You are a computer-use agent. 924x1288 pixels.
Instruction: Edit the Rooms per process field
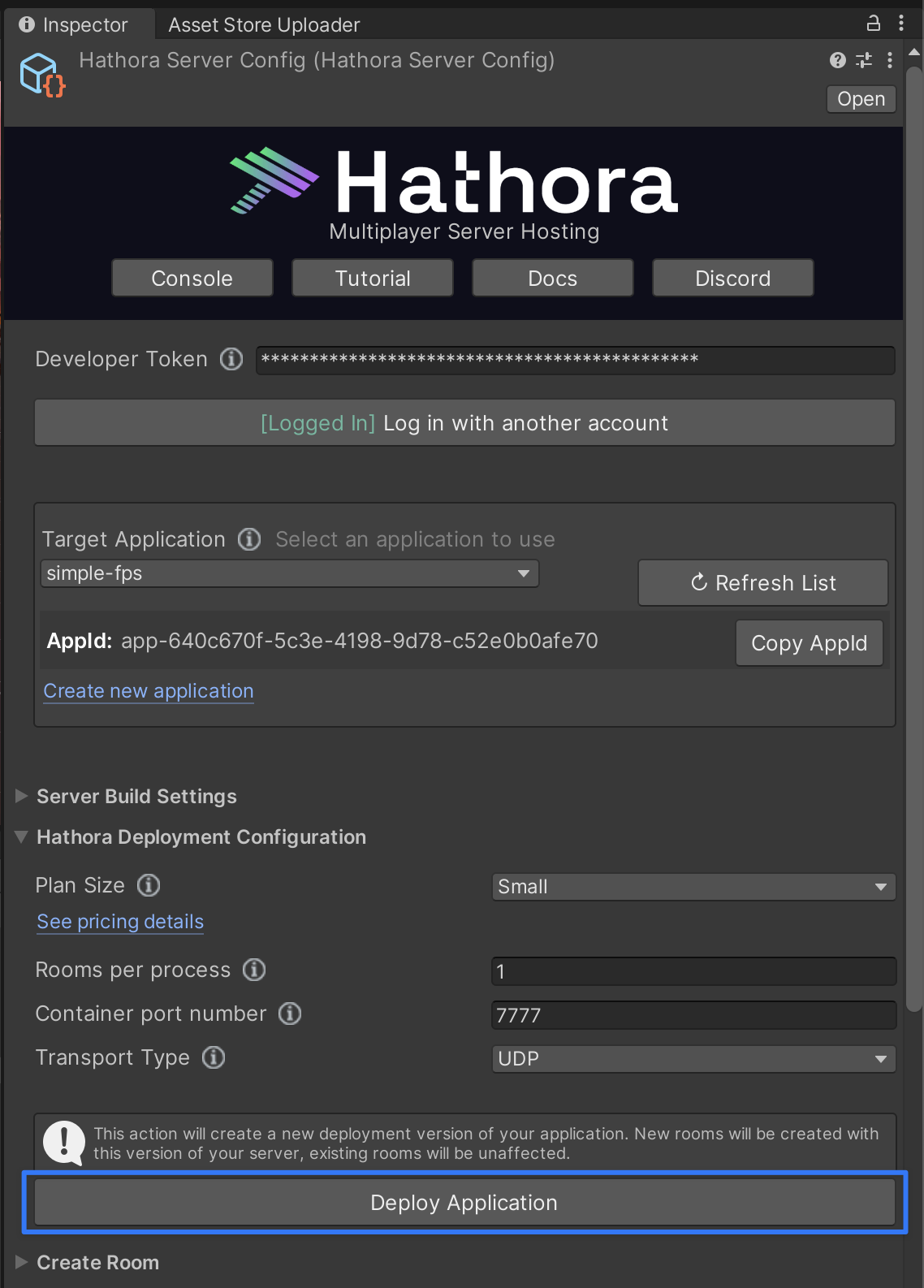point(694,971)
